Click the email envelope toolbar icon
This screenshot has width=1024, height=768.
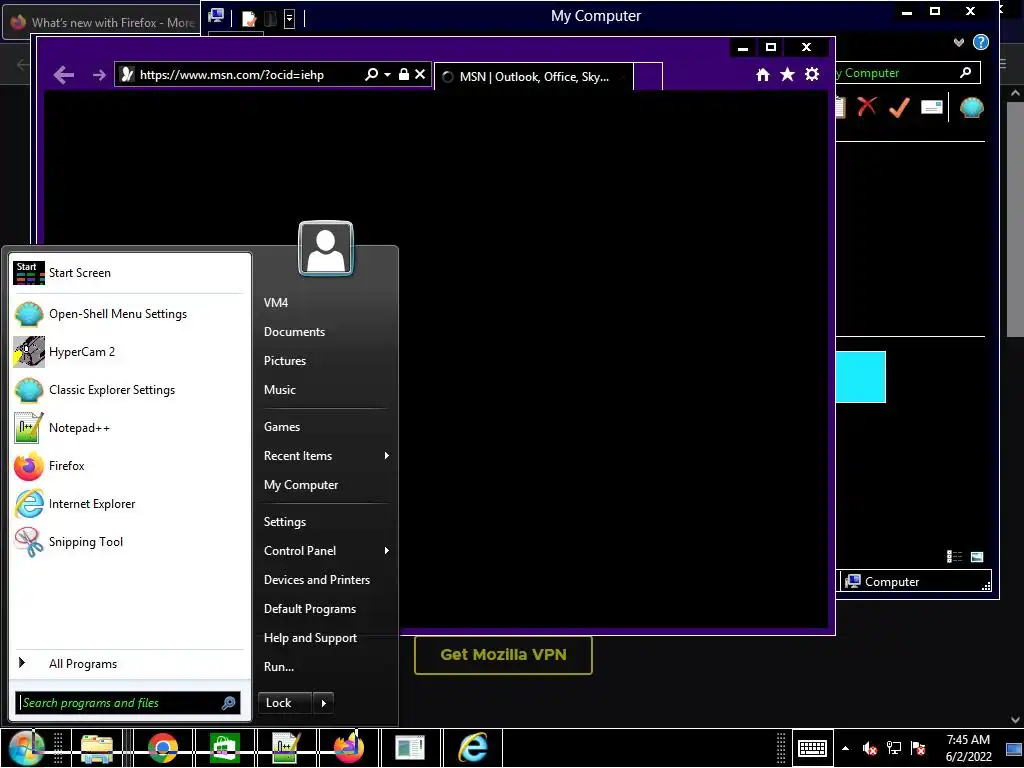point(932,107)
